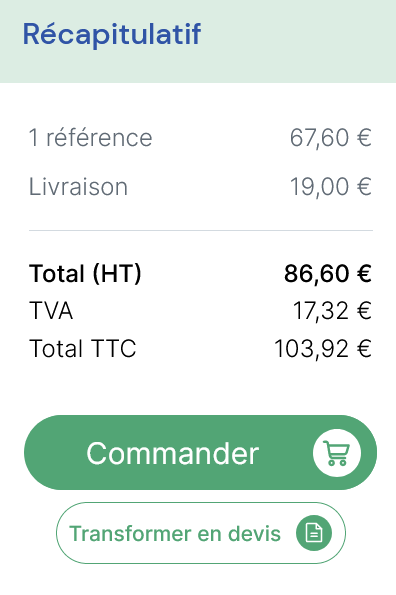Click the 17,32 € TVA amount
The width and height of the screenshot is (396, 595).
tap(332, 311)
